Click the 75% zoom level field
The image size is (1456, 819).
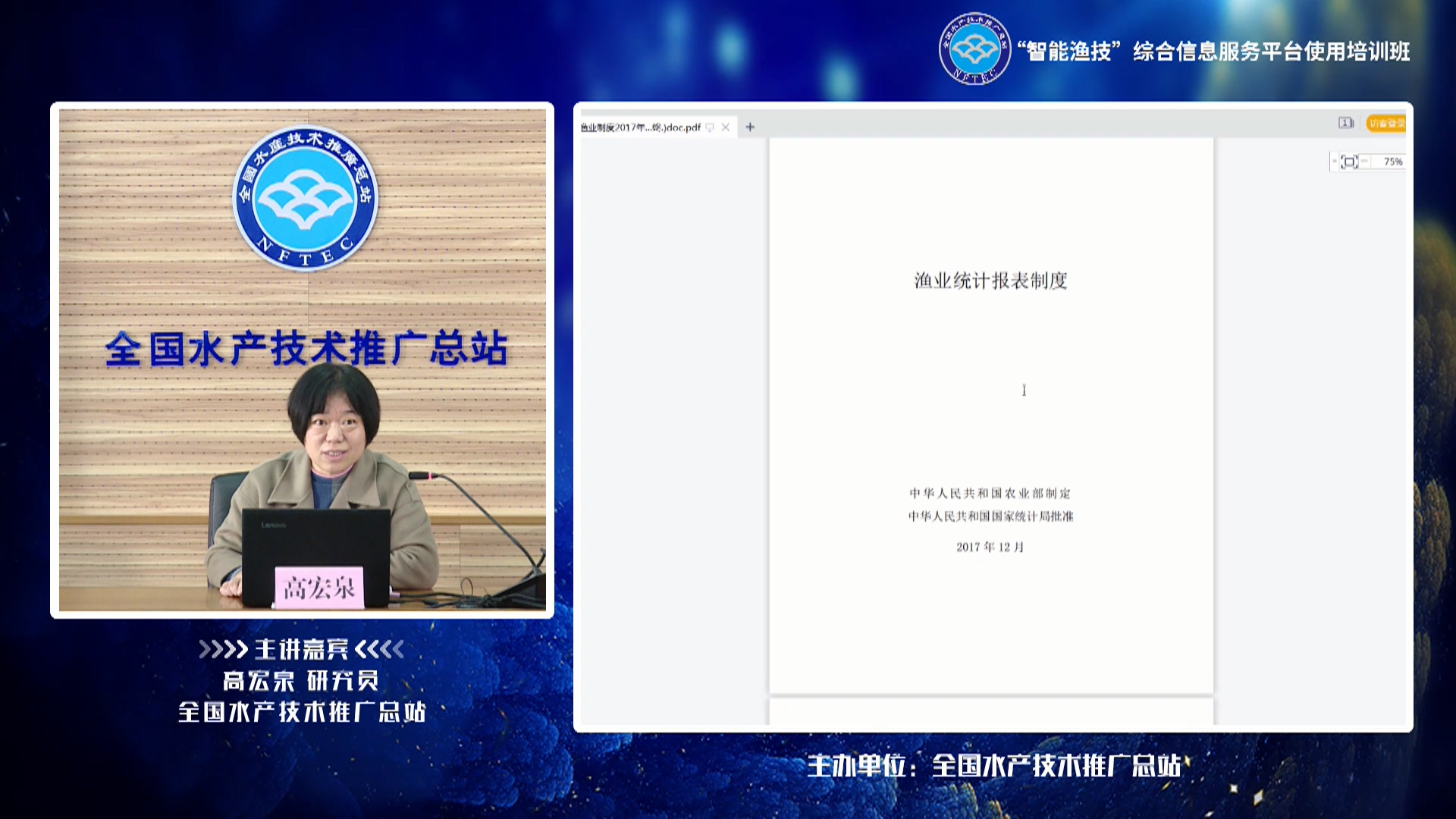pyautogui.click(x=1392, y=162)
